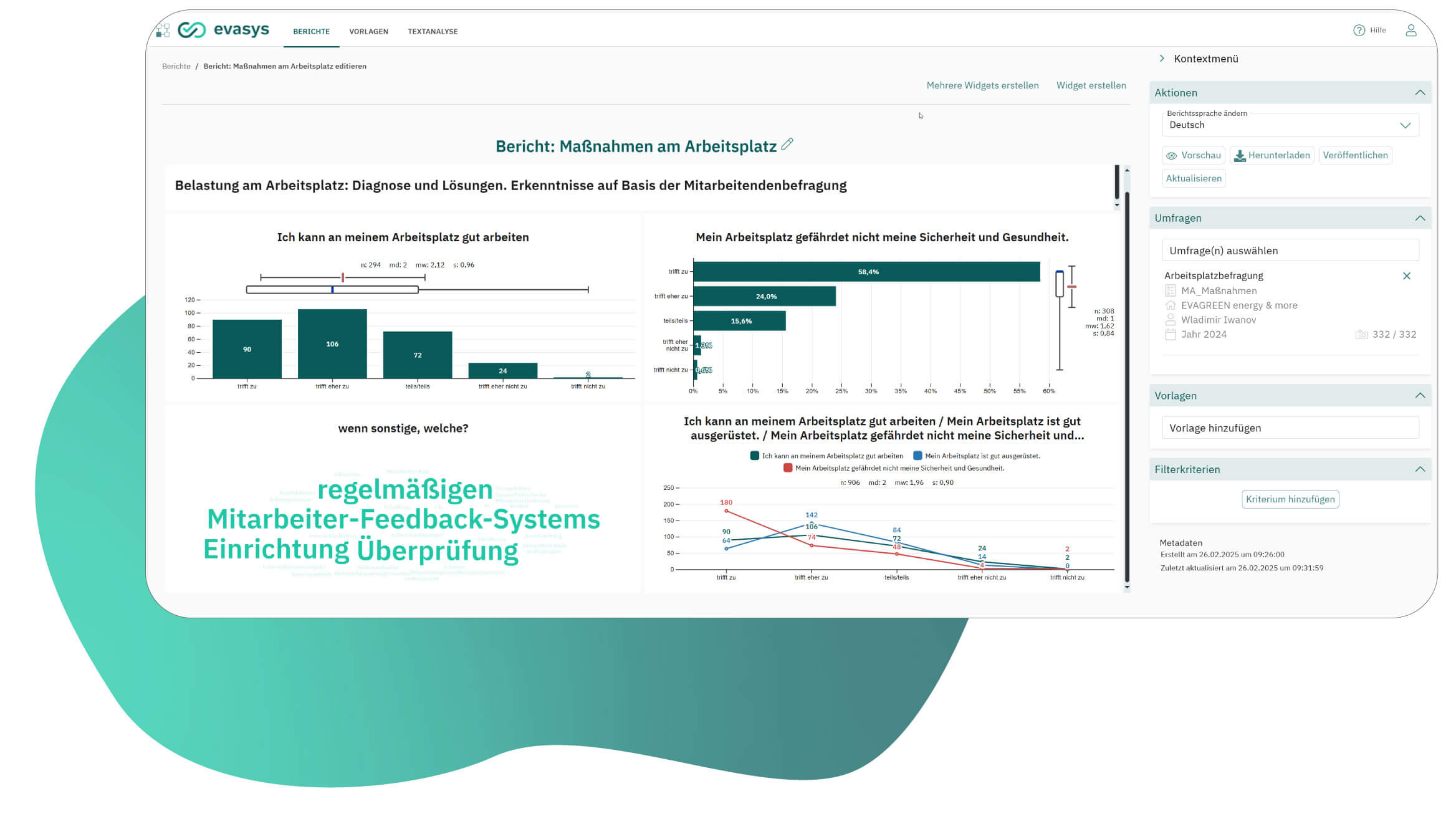
Task: Open the apps grid icon beside logo
Action: pos(163,30)
